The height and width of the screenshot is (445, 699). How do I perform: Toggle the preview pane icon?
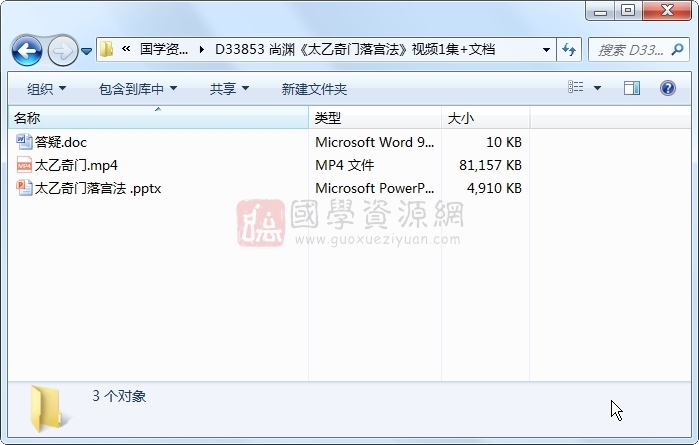click(632, 88)
